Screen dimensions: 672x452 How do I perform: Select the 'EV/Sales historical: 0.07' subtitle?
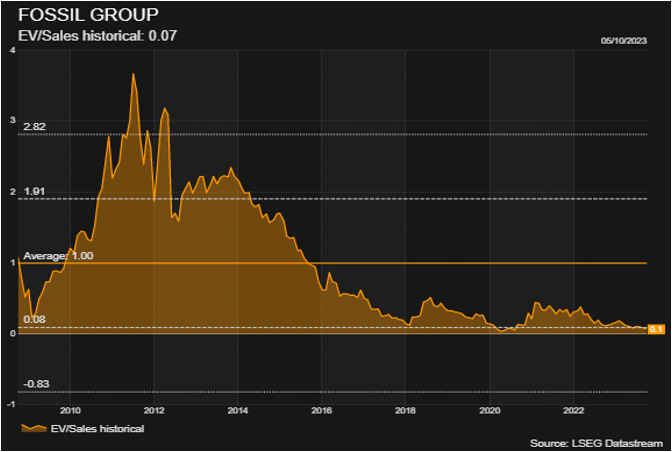coord(97,36)
